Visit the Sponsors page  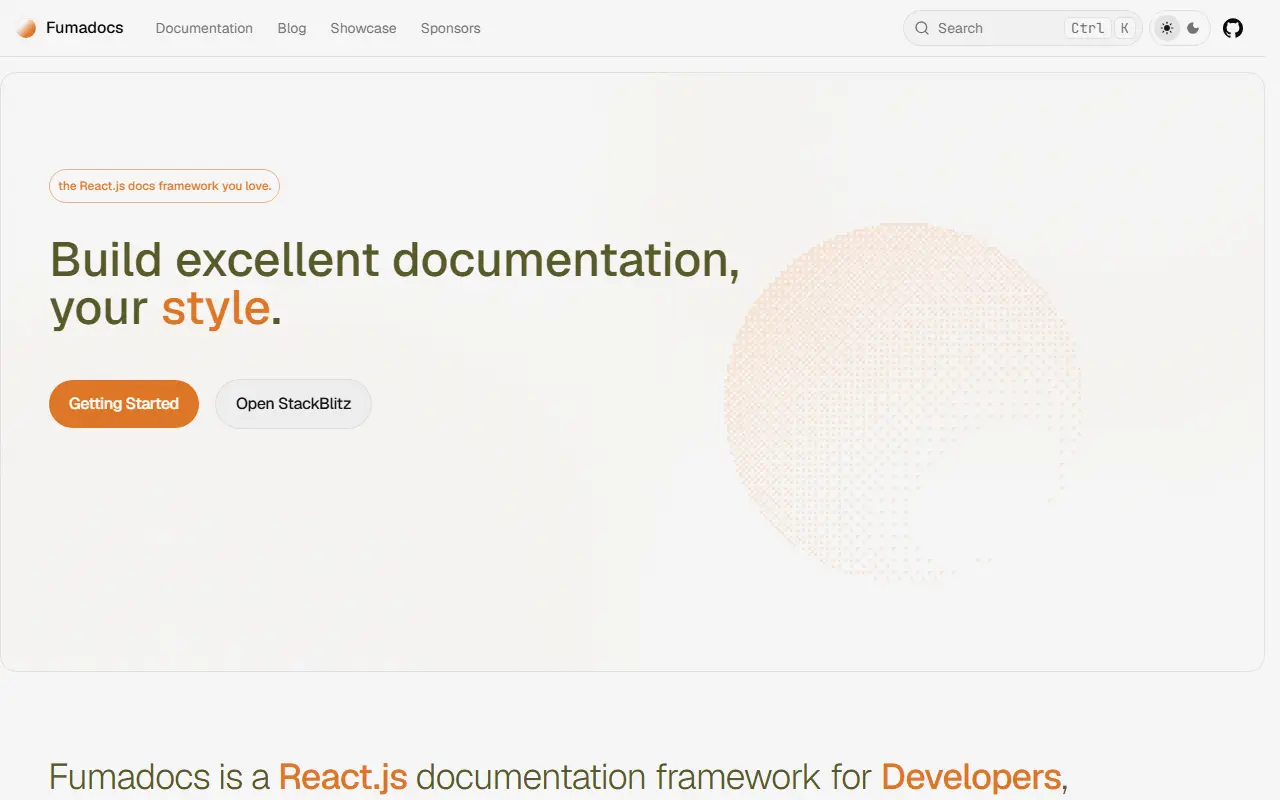pyautogui.click(x=450, y=28)
